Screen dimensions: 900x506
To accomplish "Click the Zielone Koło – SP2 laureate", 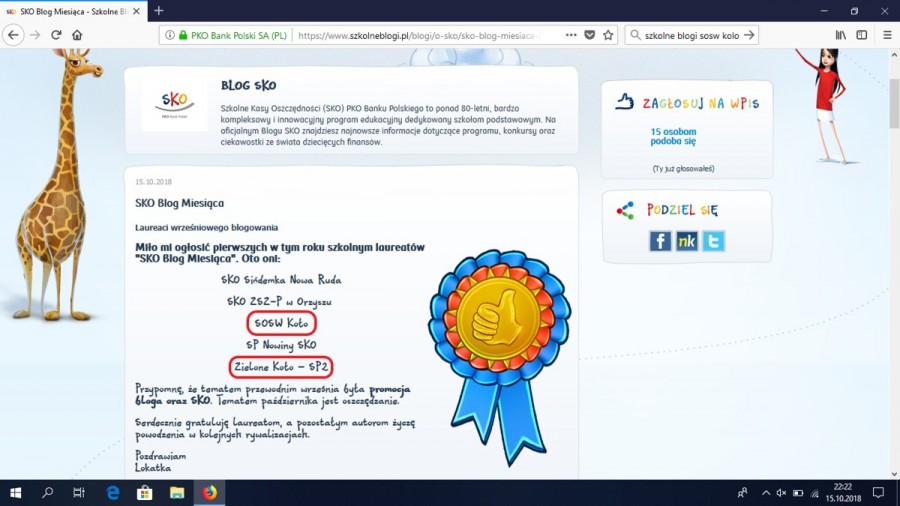I will coord(281,367).
